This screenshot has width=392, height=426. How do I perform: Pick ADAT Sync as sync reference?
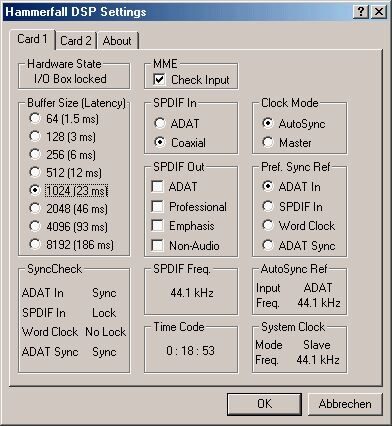click(299, 246)
